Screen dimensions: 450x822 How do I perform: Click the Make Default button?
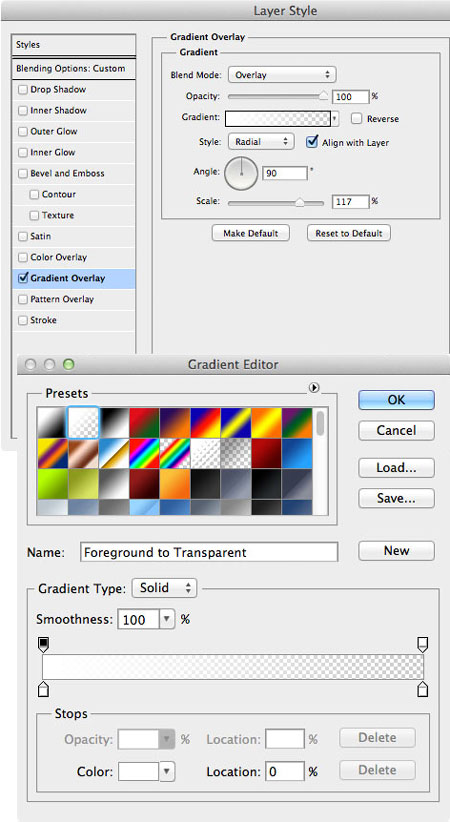tap(251, 233)
